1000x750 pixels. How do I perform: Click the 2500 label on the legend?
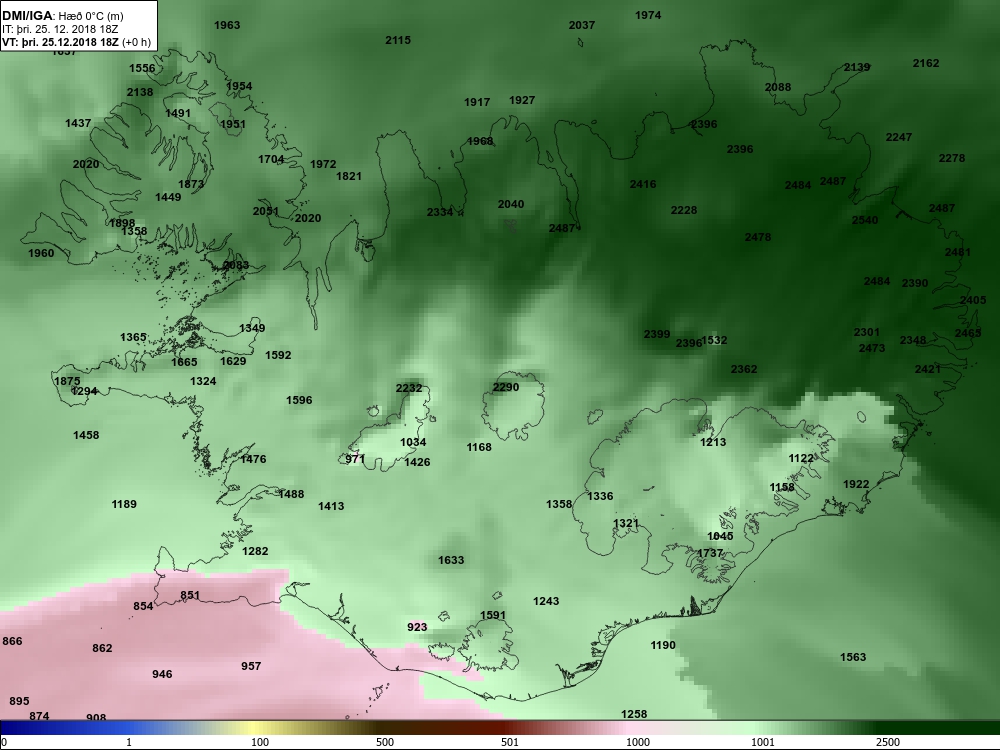click(888, 742)
